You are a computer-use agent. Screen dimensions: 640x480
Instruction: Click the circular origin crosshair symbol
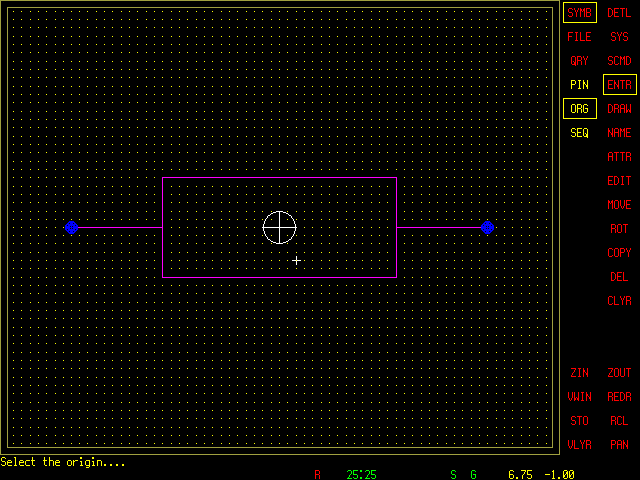280,227
